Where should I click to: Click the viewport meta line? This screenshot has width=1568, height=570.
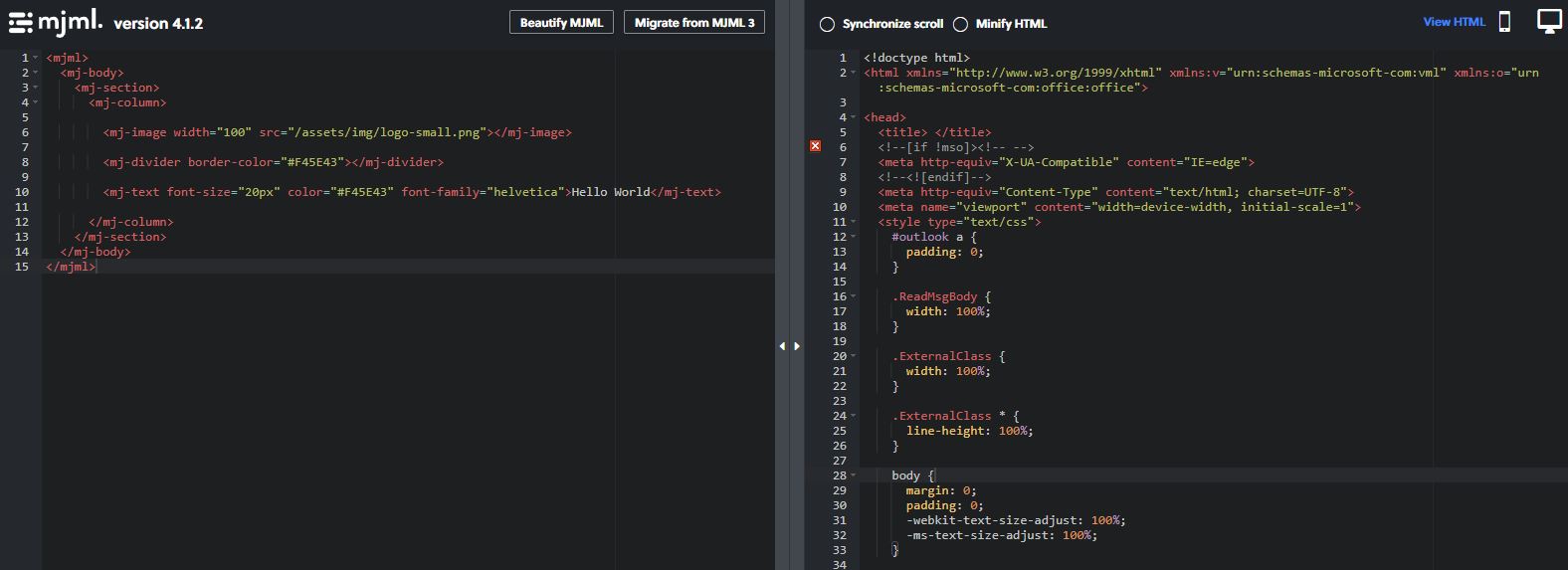tap(1119, 207)
